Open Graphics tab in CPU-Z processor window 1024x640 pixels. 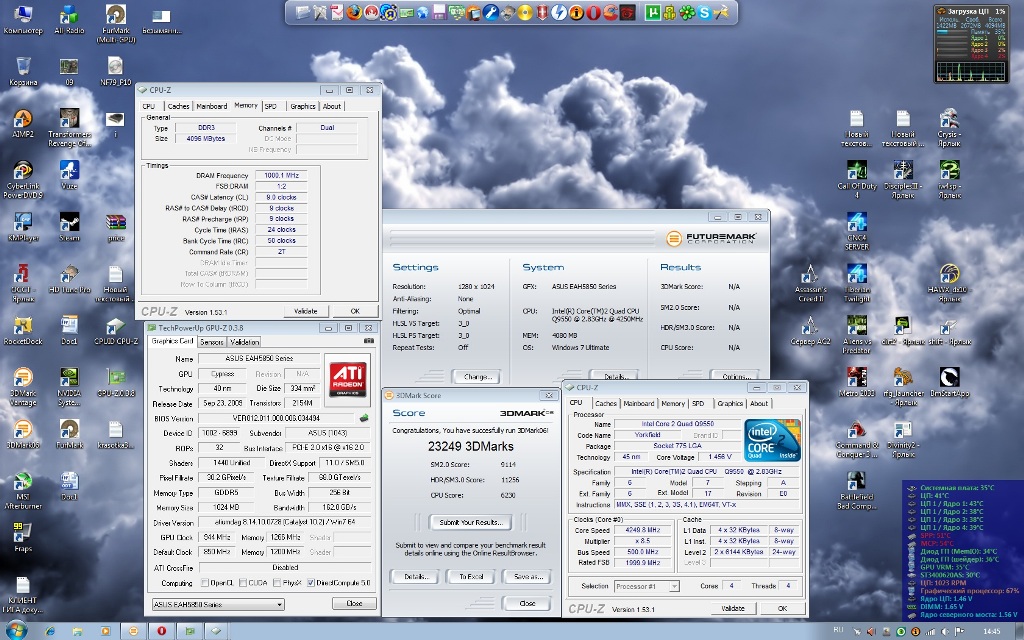pyautogui.click(x=730, y=404)
